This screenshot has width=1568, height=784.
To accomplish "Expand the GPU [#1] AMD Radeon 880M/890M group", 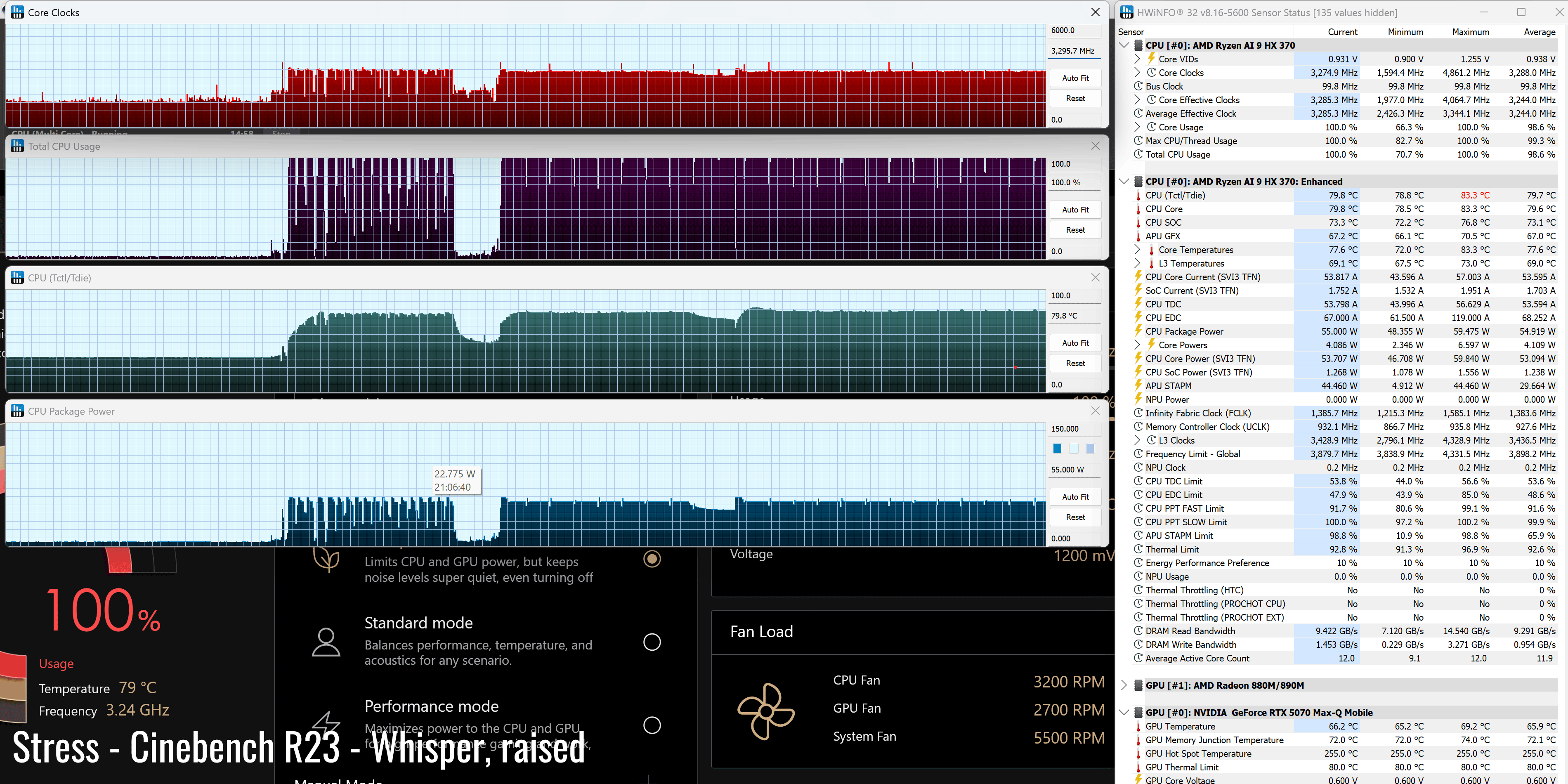I will coord(1124,685).
